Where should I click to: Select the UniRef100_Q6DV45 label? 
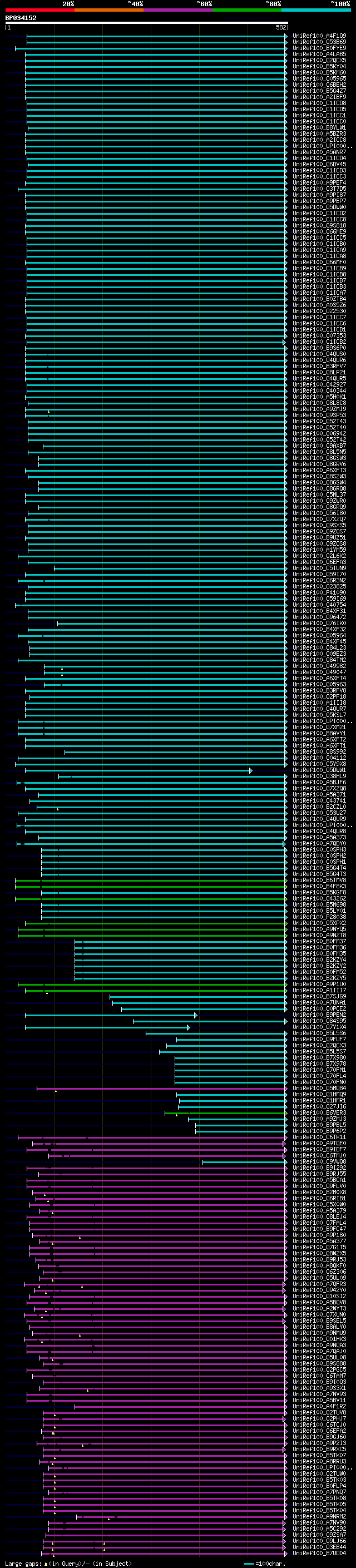pyautogui.click(x=319, y=164)
